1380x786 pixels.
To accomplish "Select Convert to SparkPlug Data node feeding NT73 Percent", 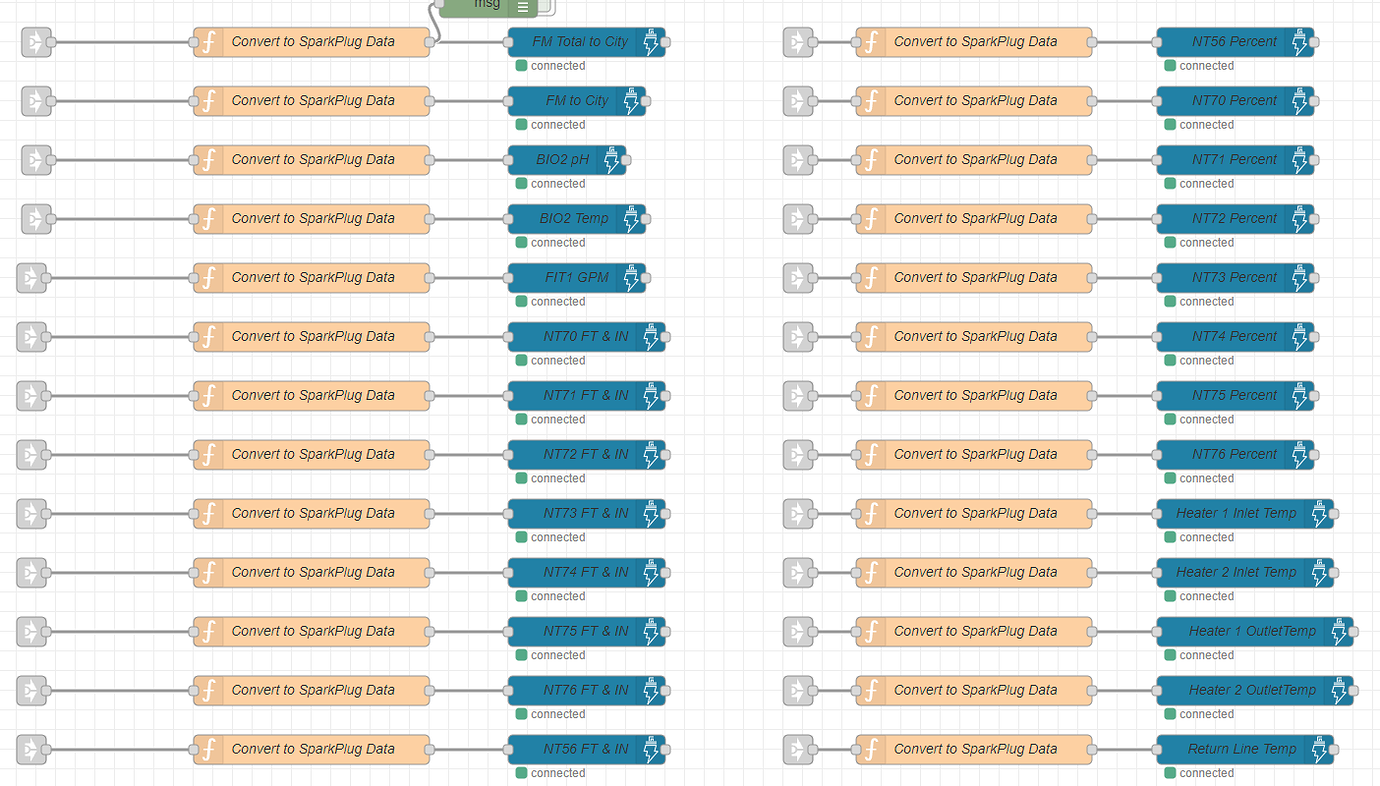I will (974, 278).
